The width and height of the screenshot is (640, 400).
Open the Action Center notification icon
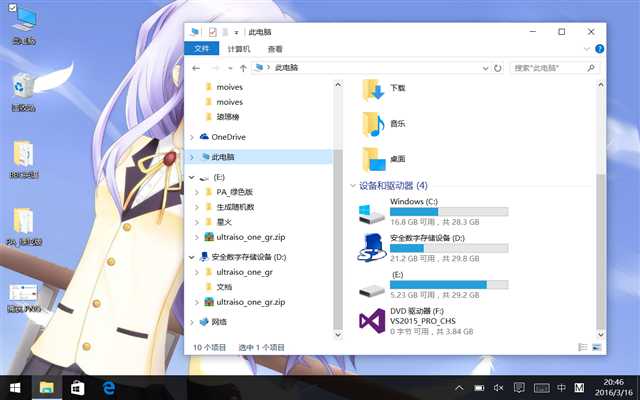[x=519, y=387]
